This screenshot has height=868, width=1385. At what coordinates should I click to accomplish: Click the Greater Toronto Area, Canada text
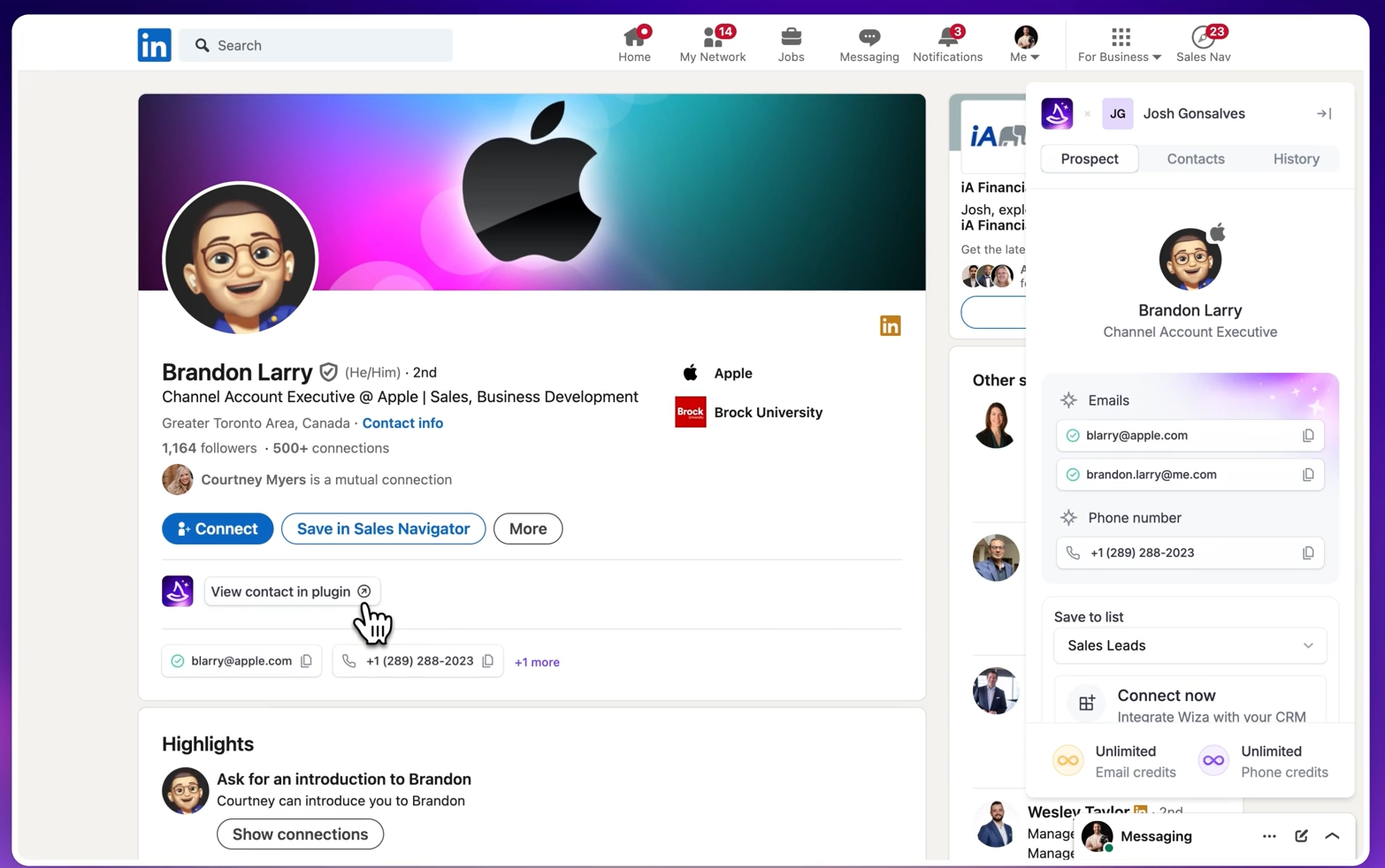pos(256,423)
